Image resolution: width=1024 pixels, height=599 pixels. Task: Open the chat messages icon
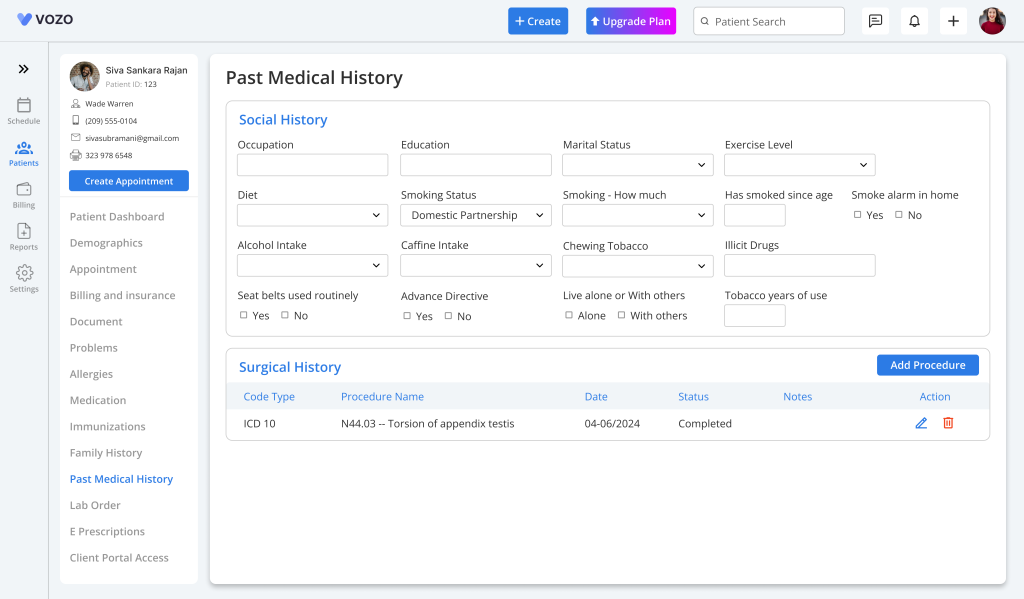[x=875, y=21]
